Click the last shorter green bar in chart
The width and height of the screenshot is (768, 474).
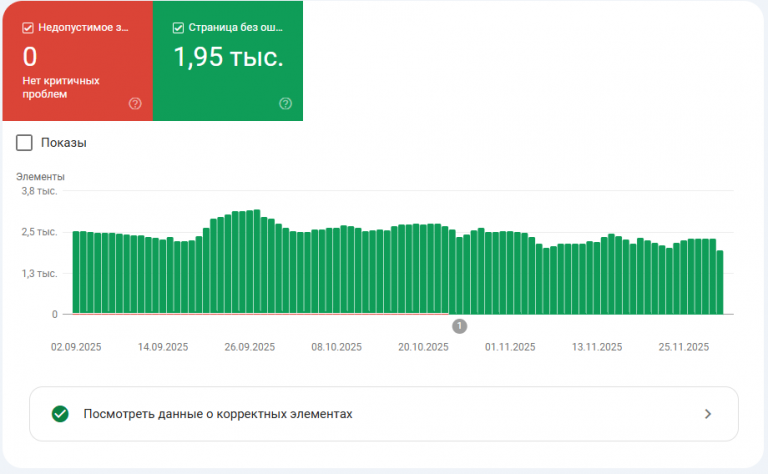(x=720, y=283)
